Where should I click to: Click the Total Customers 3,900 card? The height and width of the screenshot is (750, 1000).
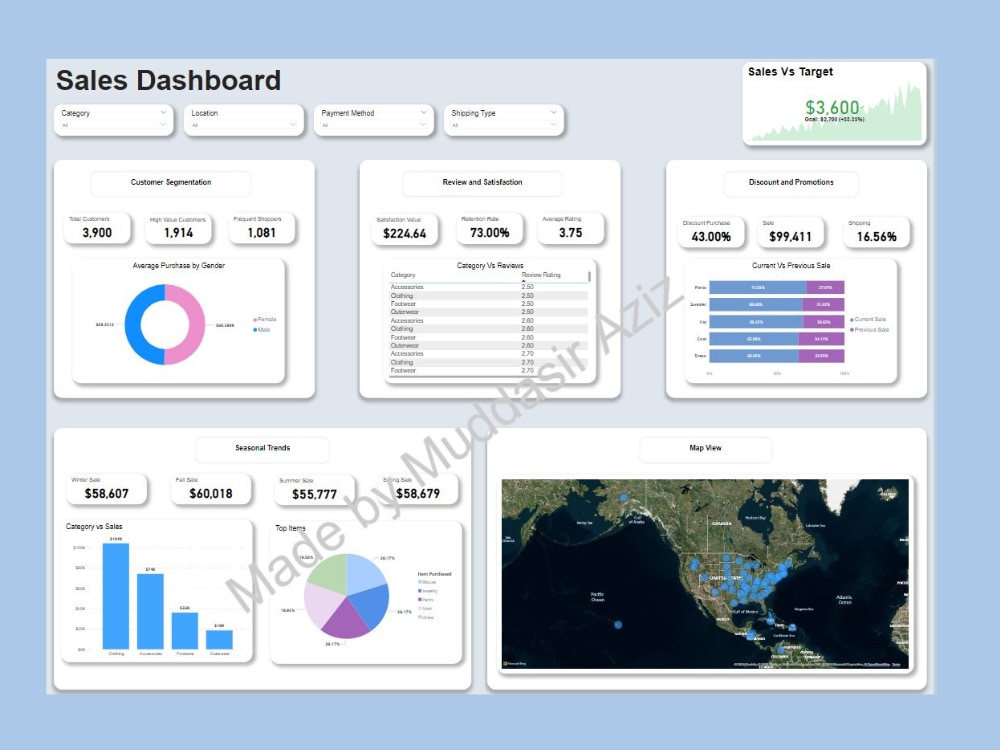click(97, 228)
